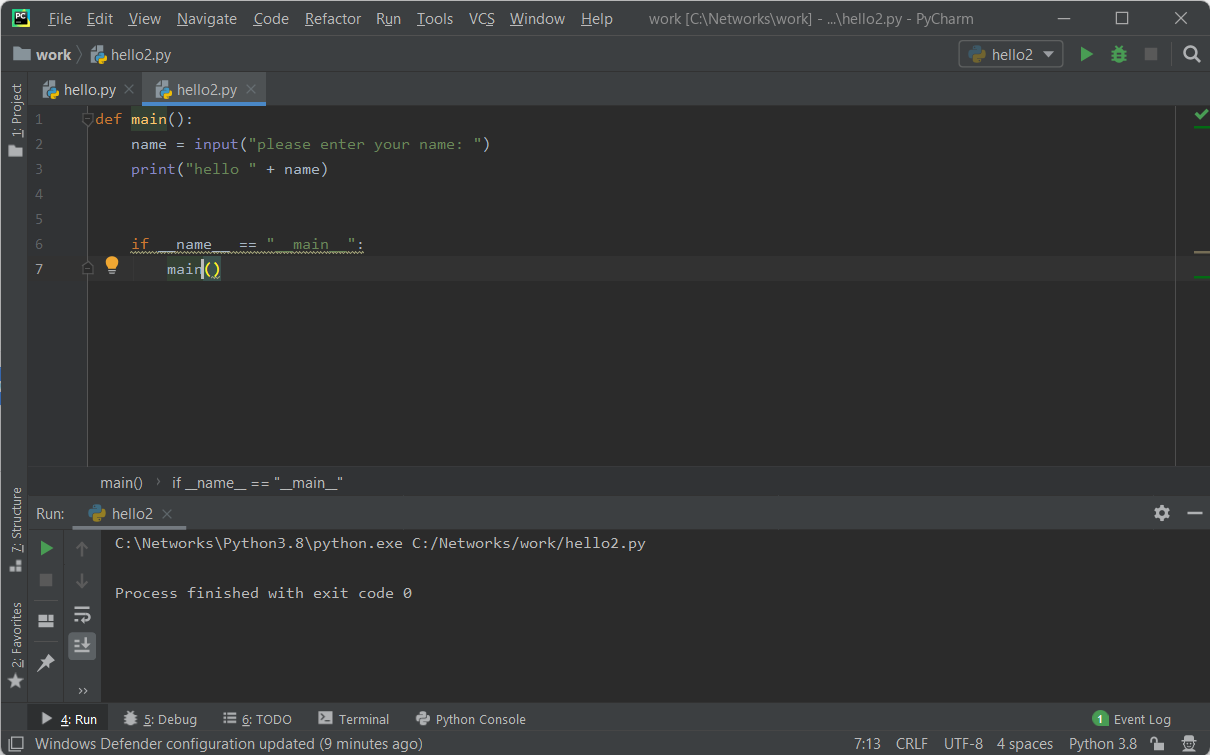
Task: Collapse the main function fold marker
Action: [87, 120]
